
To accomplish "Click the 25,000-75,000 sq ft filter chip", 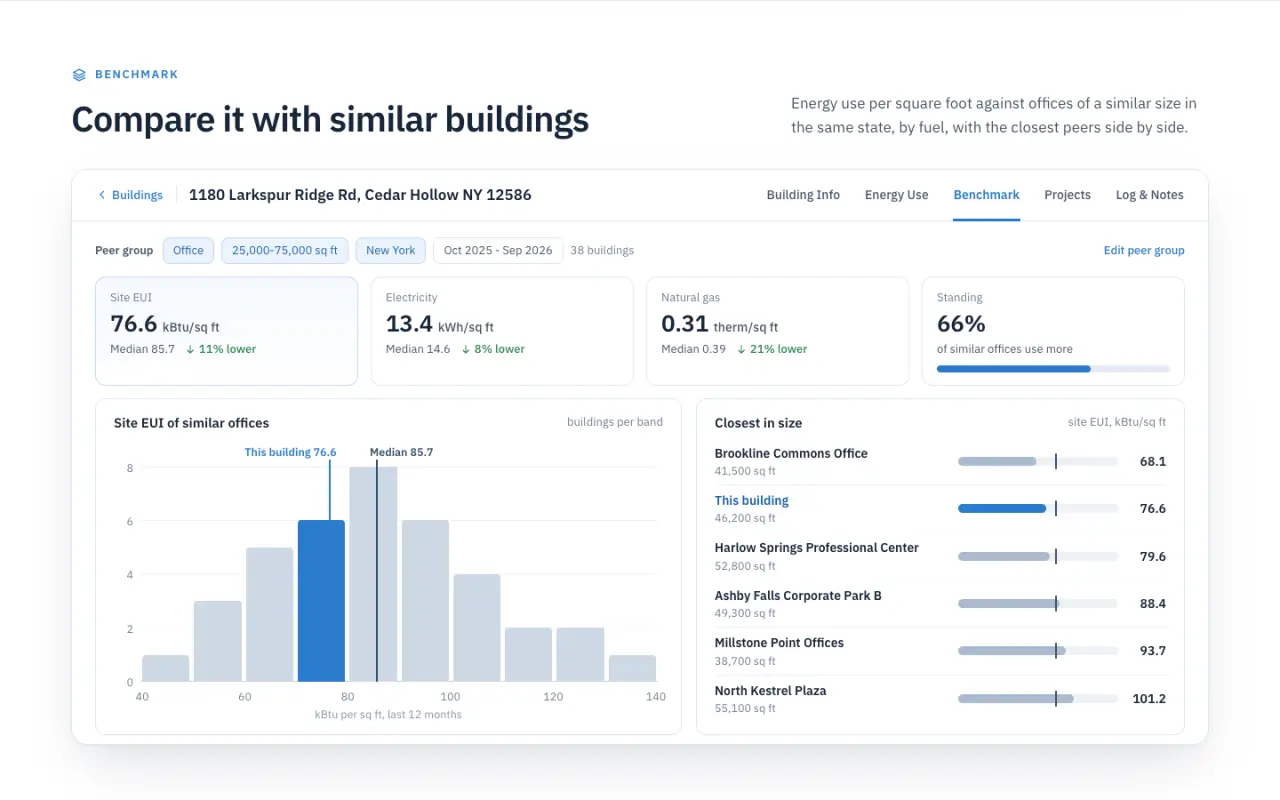I will [285, 250].
